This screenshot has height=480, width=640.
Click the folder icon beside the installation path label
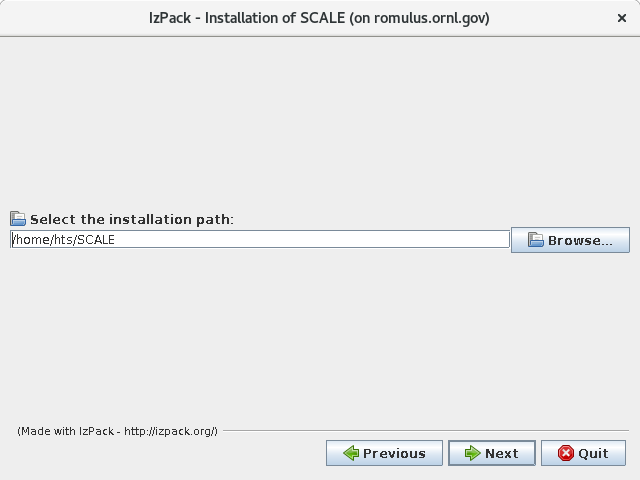click(18, 219)
